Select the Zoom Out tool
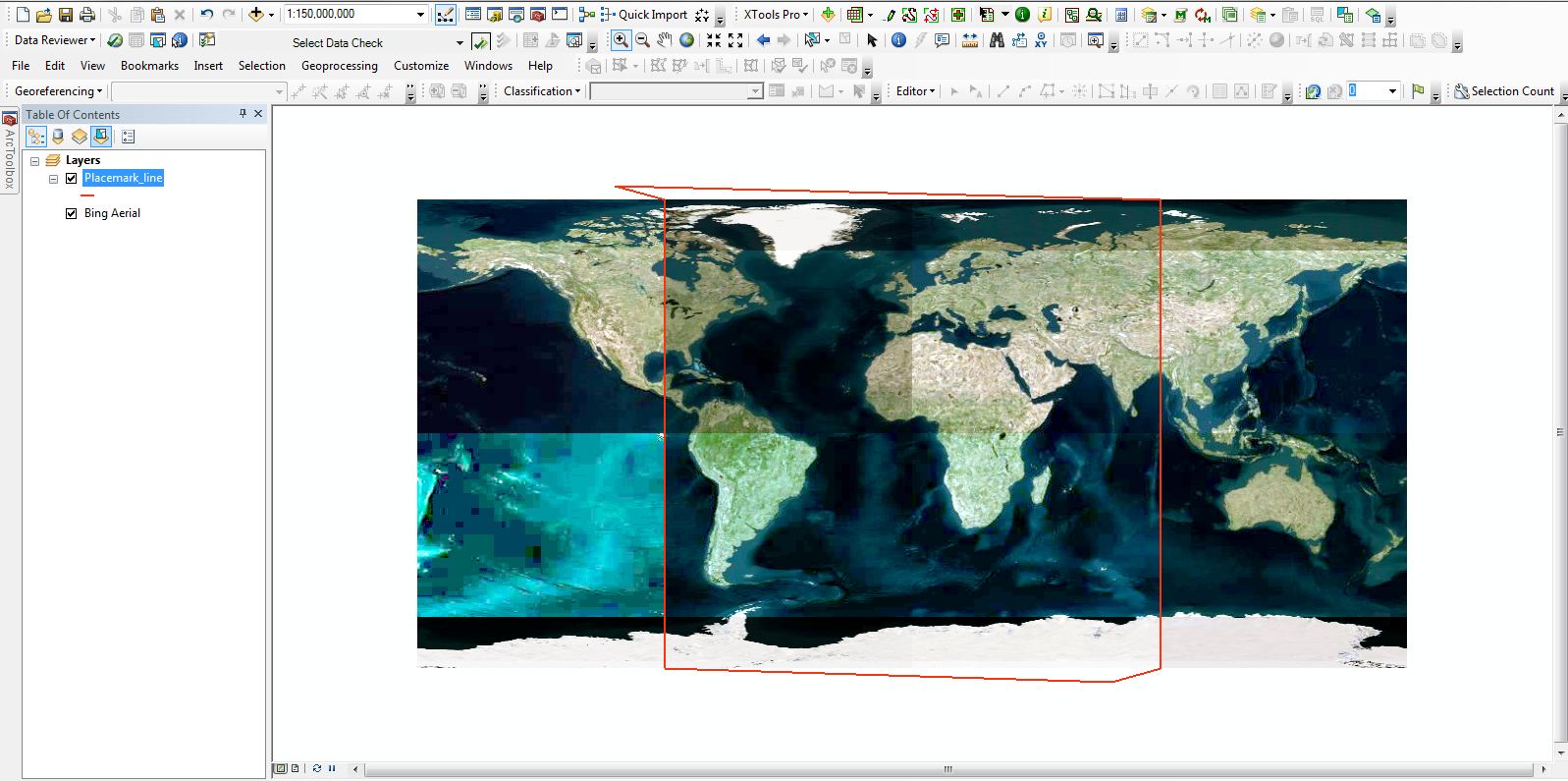 [x=643, y=40]
